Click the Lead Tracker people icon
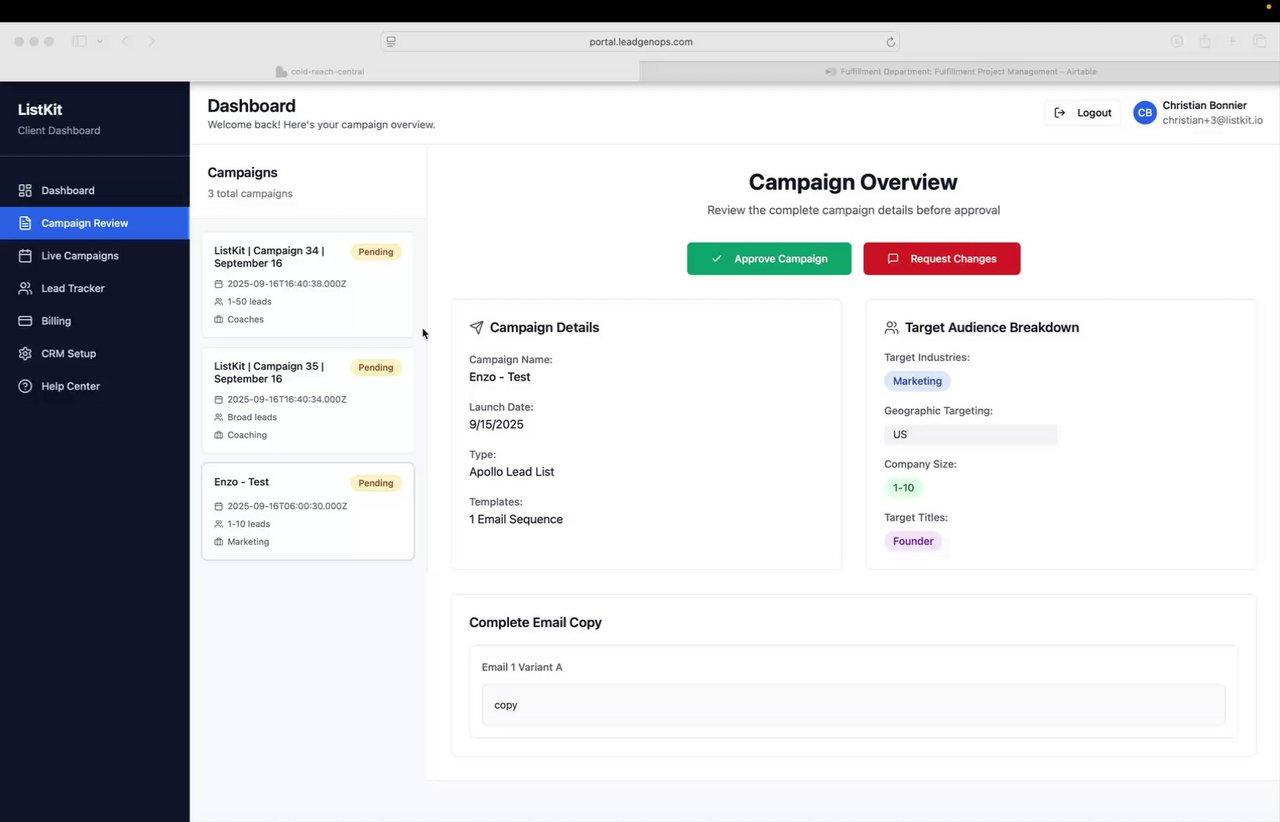1280x822 pixels. click(25, 288)
